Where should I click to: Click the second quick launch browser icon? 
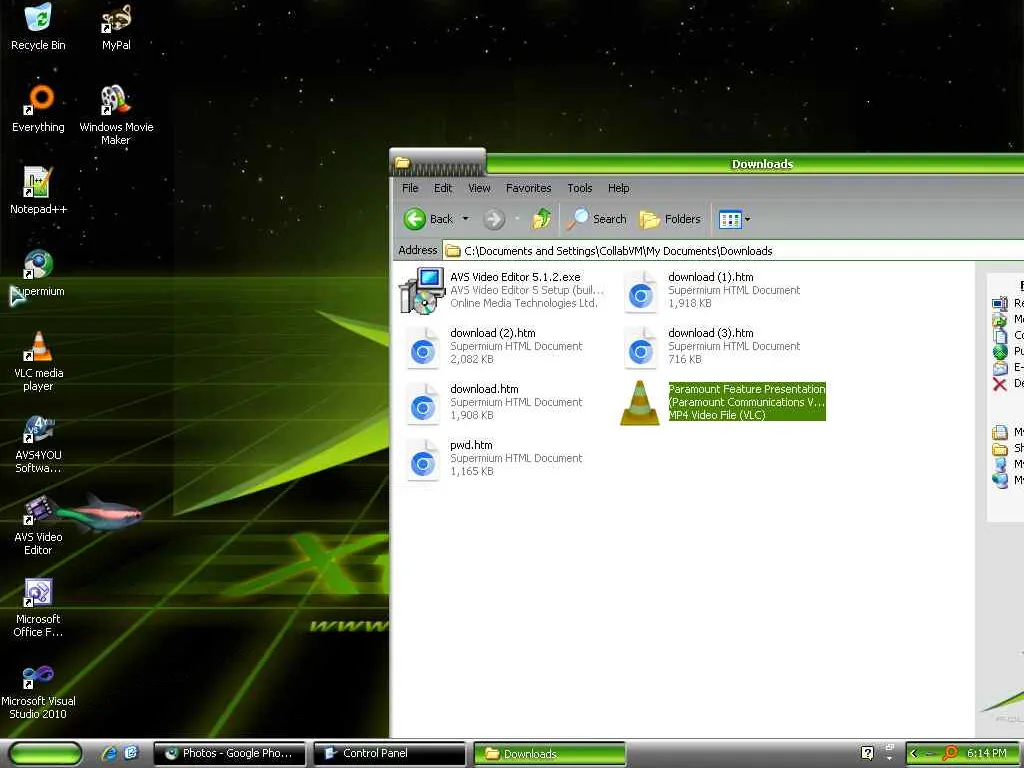131,754
